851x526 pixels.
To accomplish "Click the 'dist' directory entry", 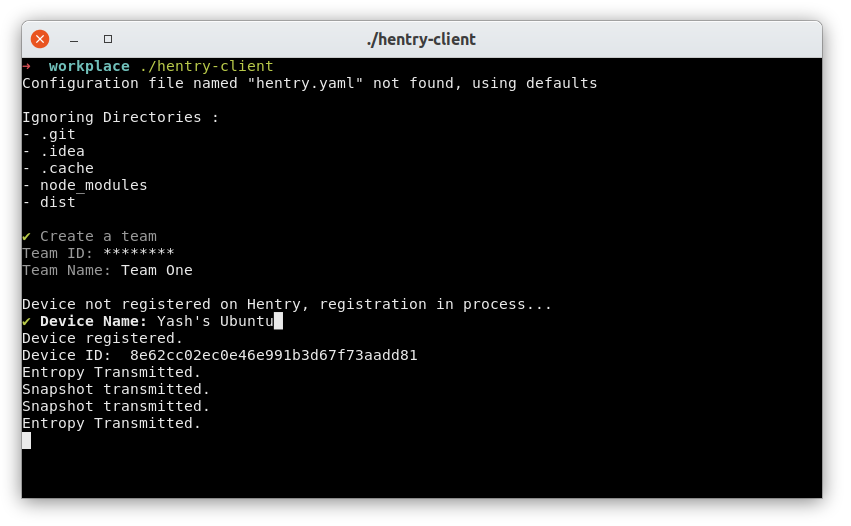I will coord(58,202).
